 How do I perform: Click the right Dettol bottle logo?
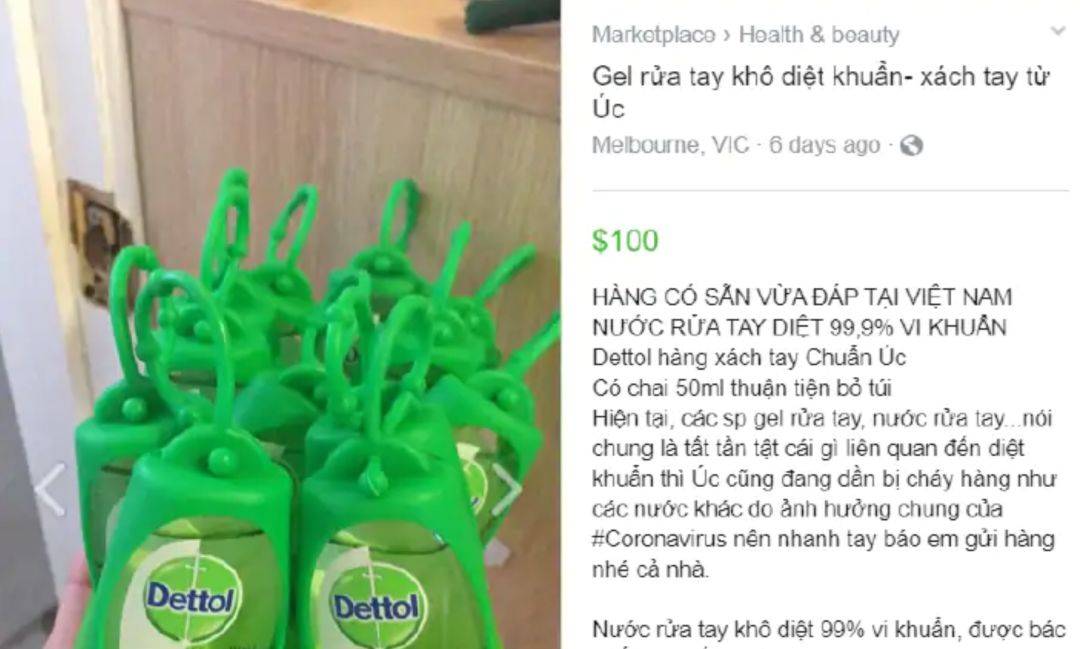point(376,606)
